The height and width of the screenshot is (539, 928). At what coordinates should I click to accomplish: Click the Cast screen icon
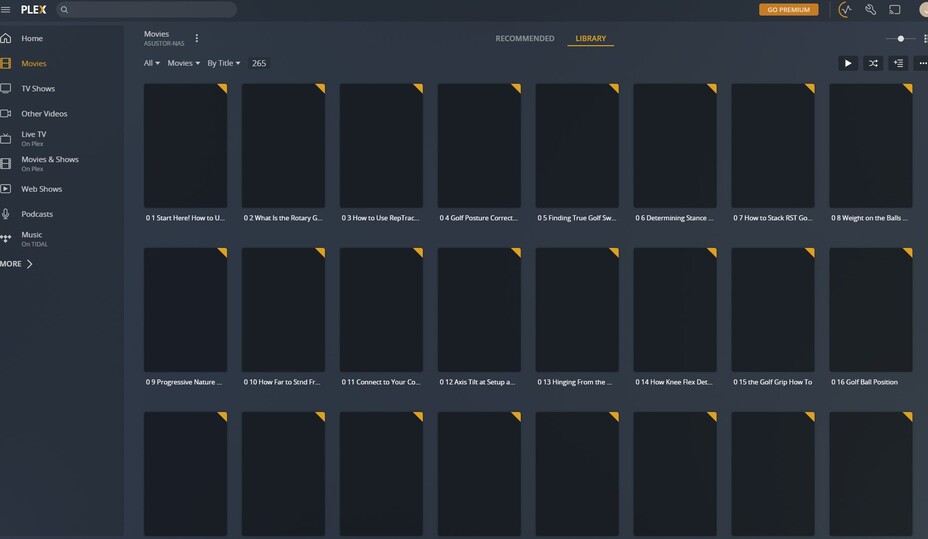(895, 9)
